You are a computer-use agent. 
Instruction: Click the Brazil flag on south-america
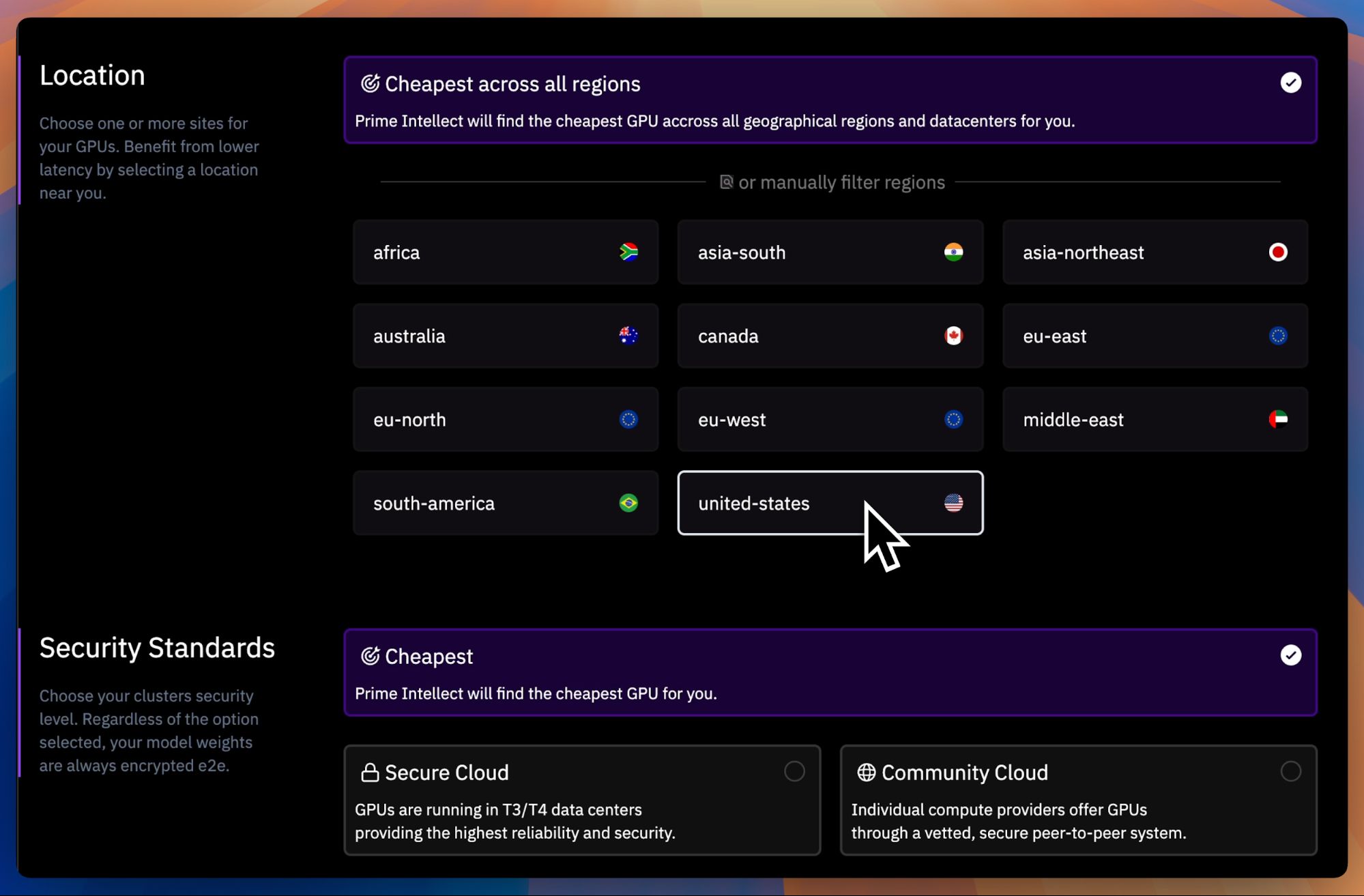[628, 503]
